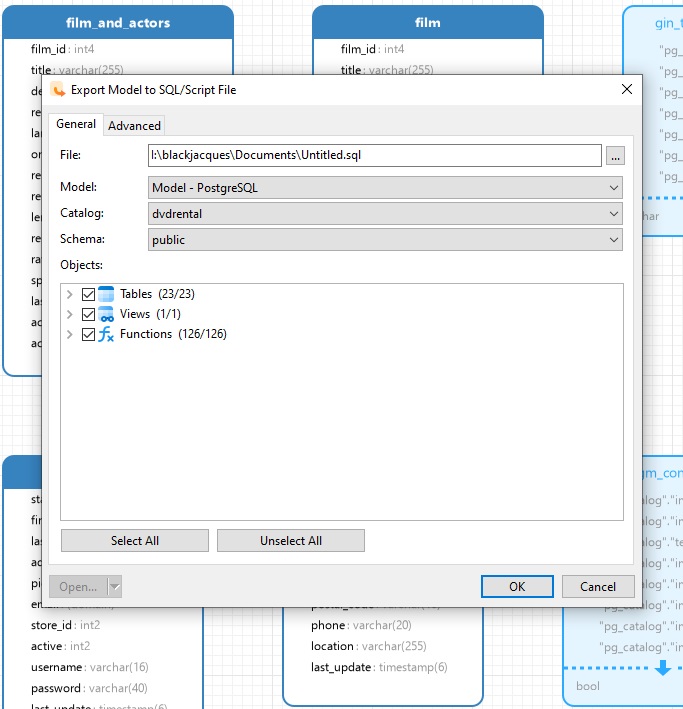Select the Tables (23/23) row text

pyautogui.click(x=157, y=294)
